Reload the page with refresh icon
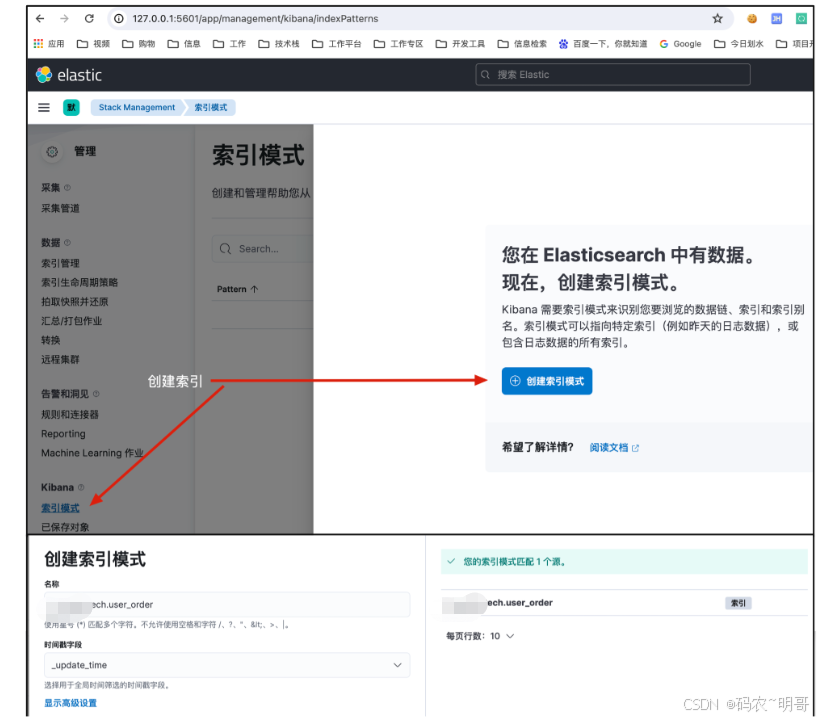The image size is (821, 720). 90,19
